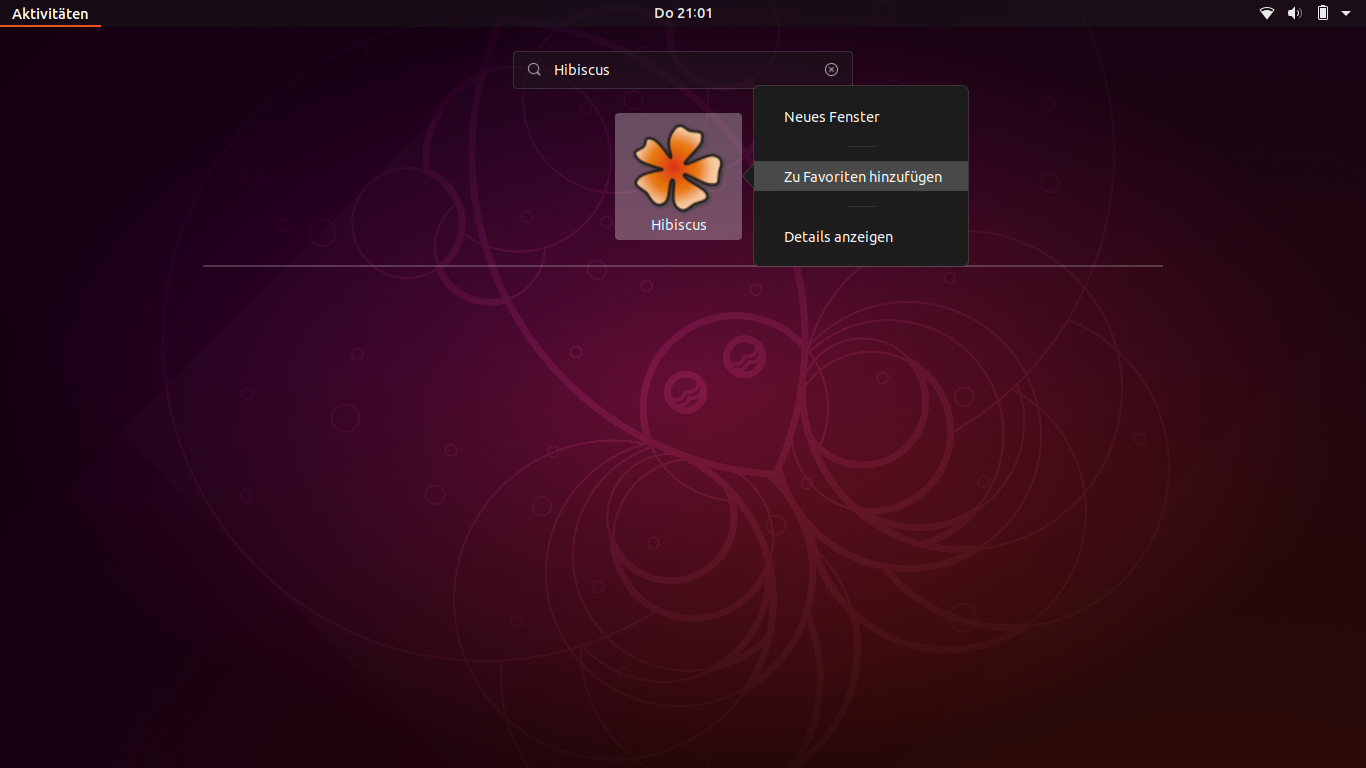1366x768 pixels.
Task: Open the clock showing Do 21:01
Action: pyautogui.click(x=683, y=13)
